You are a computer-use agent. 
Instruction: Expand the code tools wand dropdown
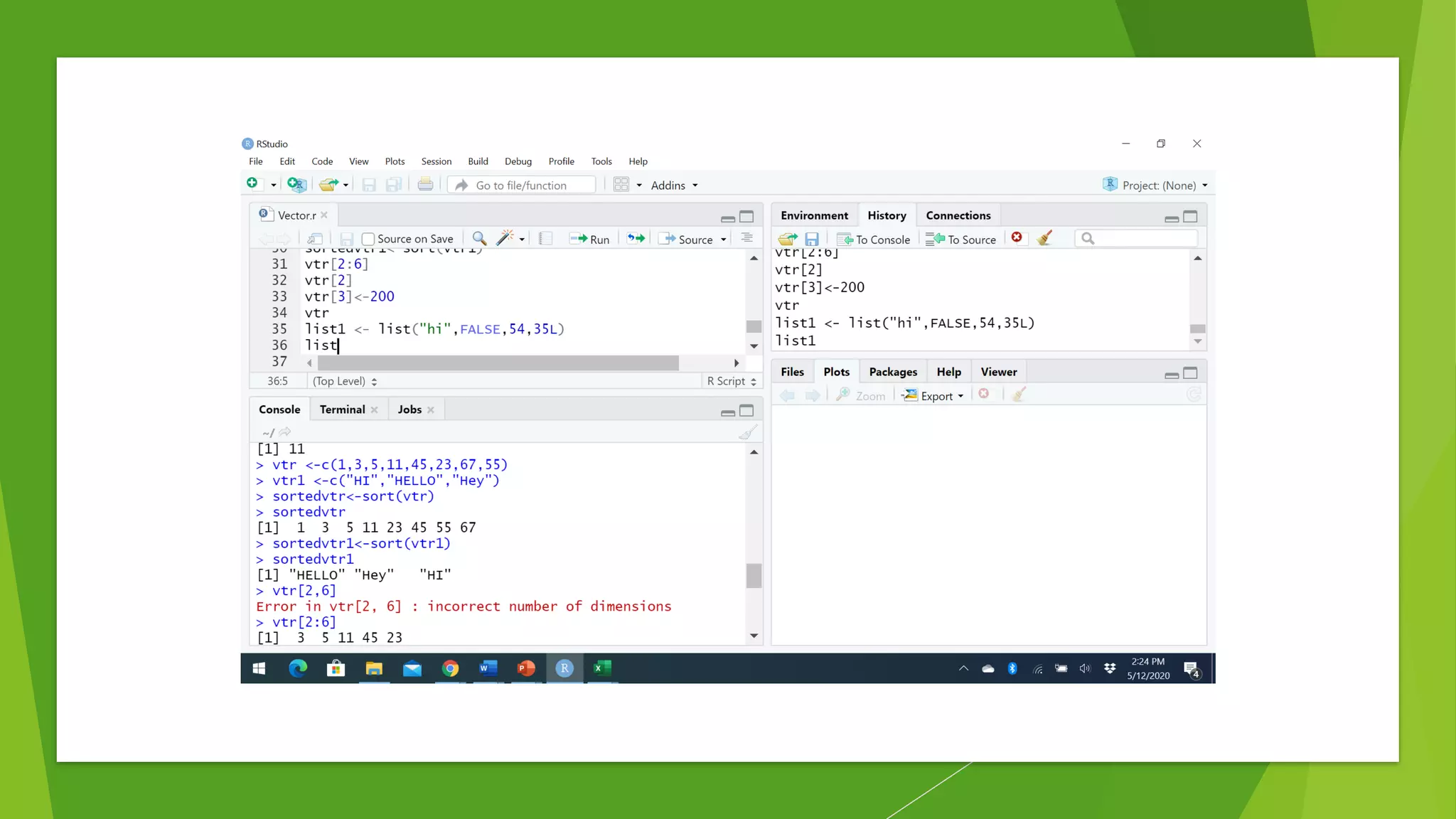tap(522, 240)
